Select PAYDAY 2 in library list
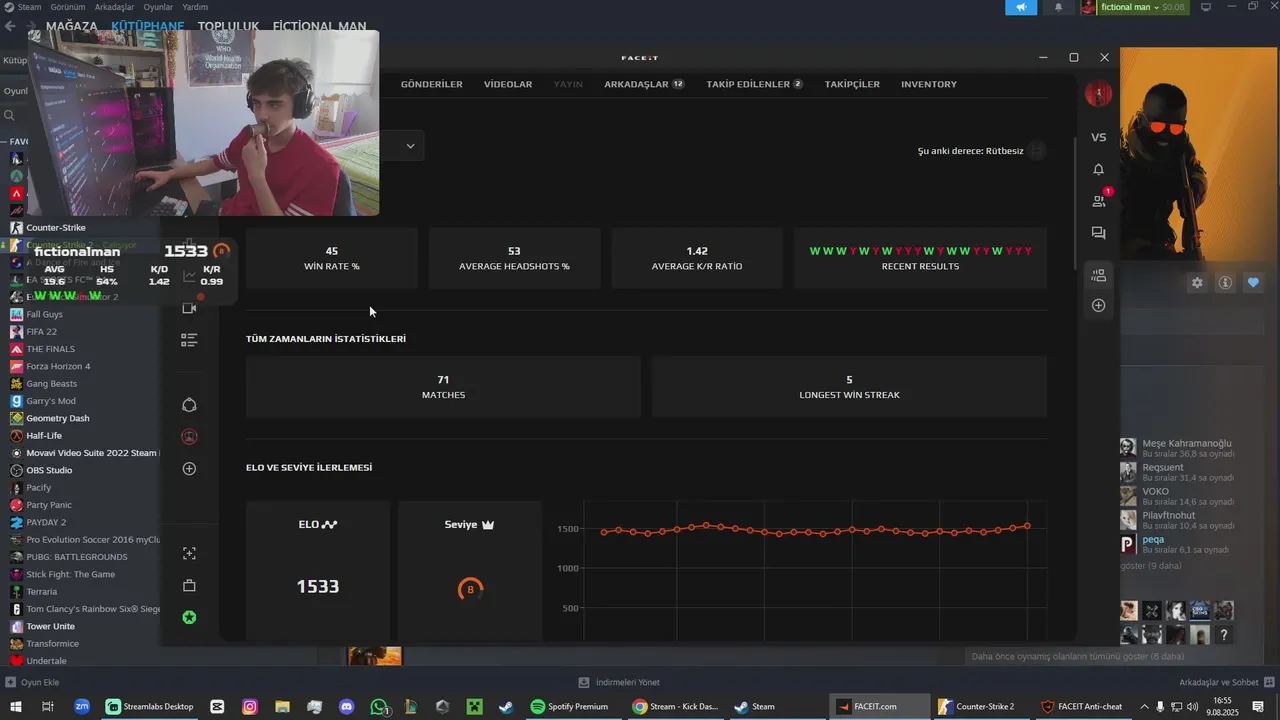This screenshot has height=720, width=1280. [46, 522]
